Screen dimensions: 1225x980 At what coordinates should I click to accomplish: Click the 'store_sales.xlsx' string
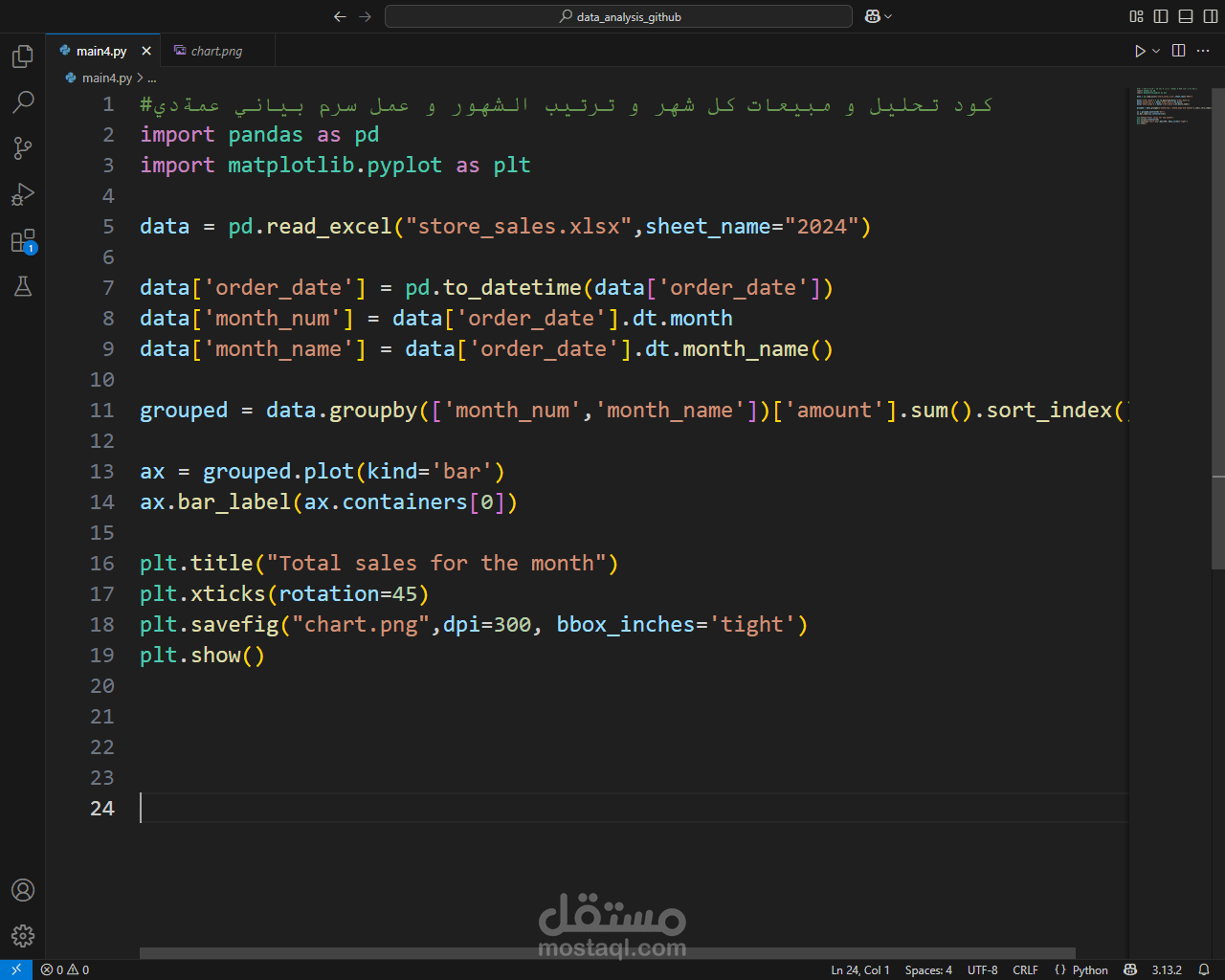pos(519,227)
